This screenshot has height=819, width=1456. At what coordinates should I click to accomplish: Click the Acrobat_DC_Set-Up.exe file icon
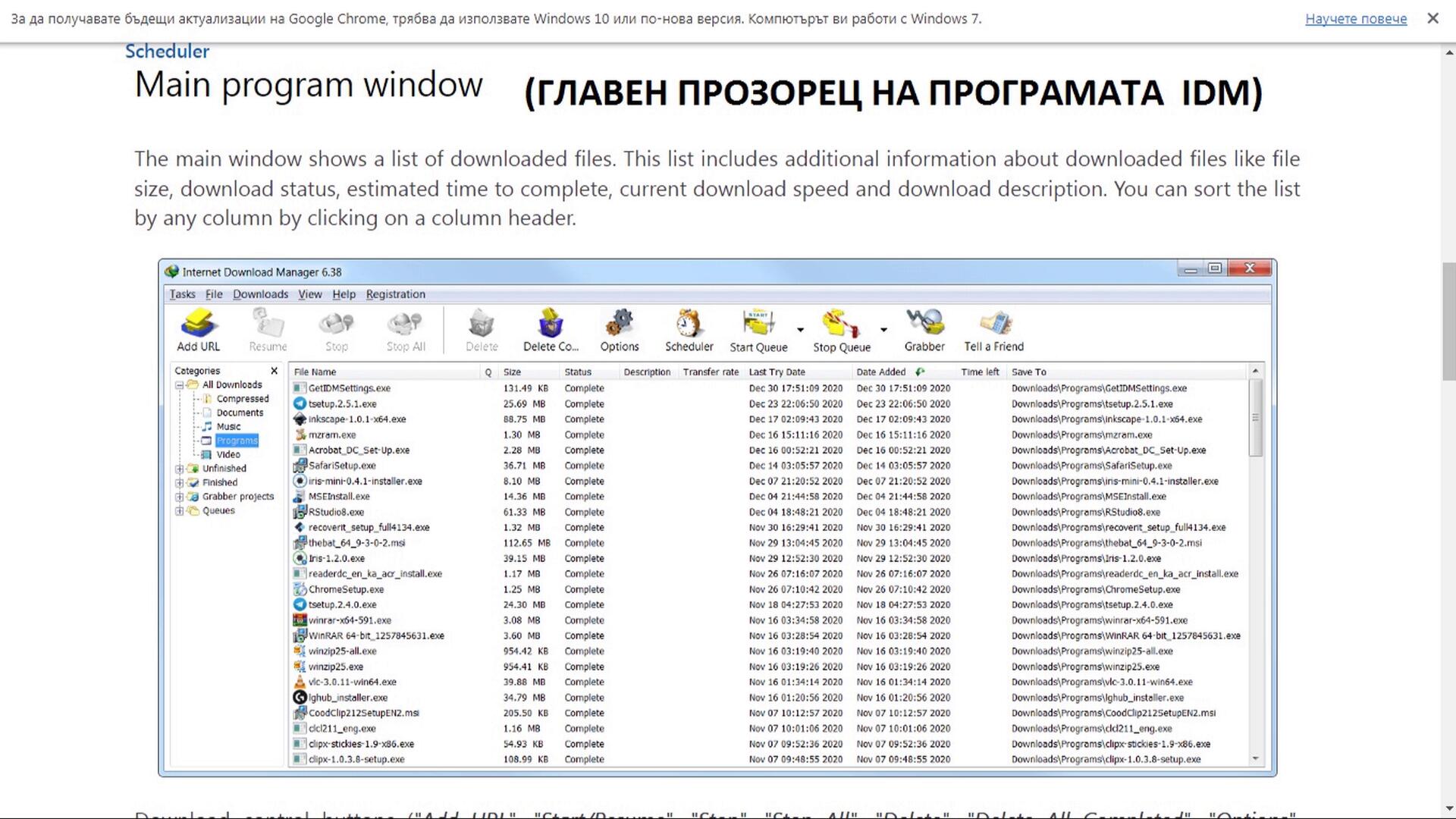pyautogui.click(x=300, y=450)
